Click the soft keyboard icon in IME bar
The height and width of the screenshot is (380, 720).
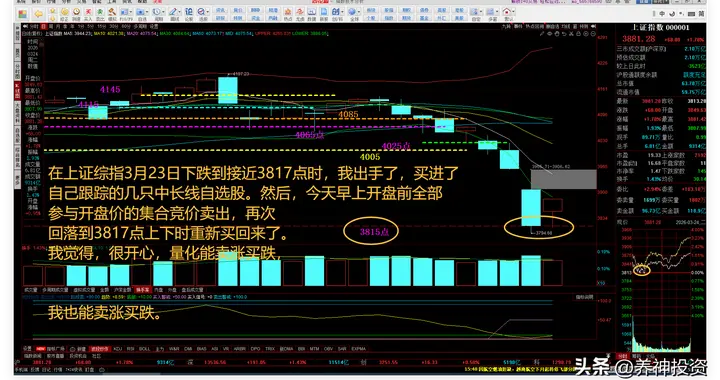click(x=692, y=14)
